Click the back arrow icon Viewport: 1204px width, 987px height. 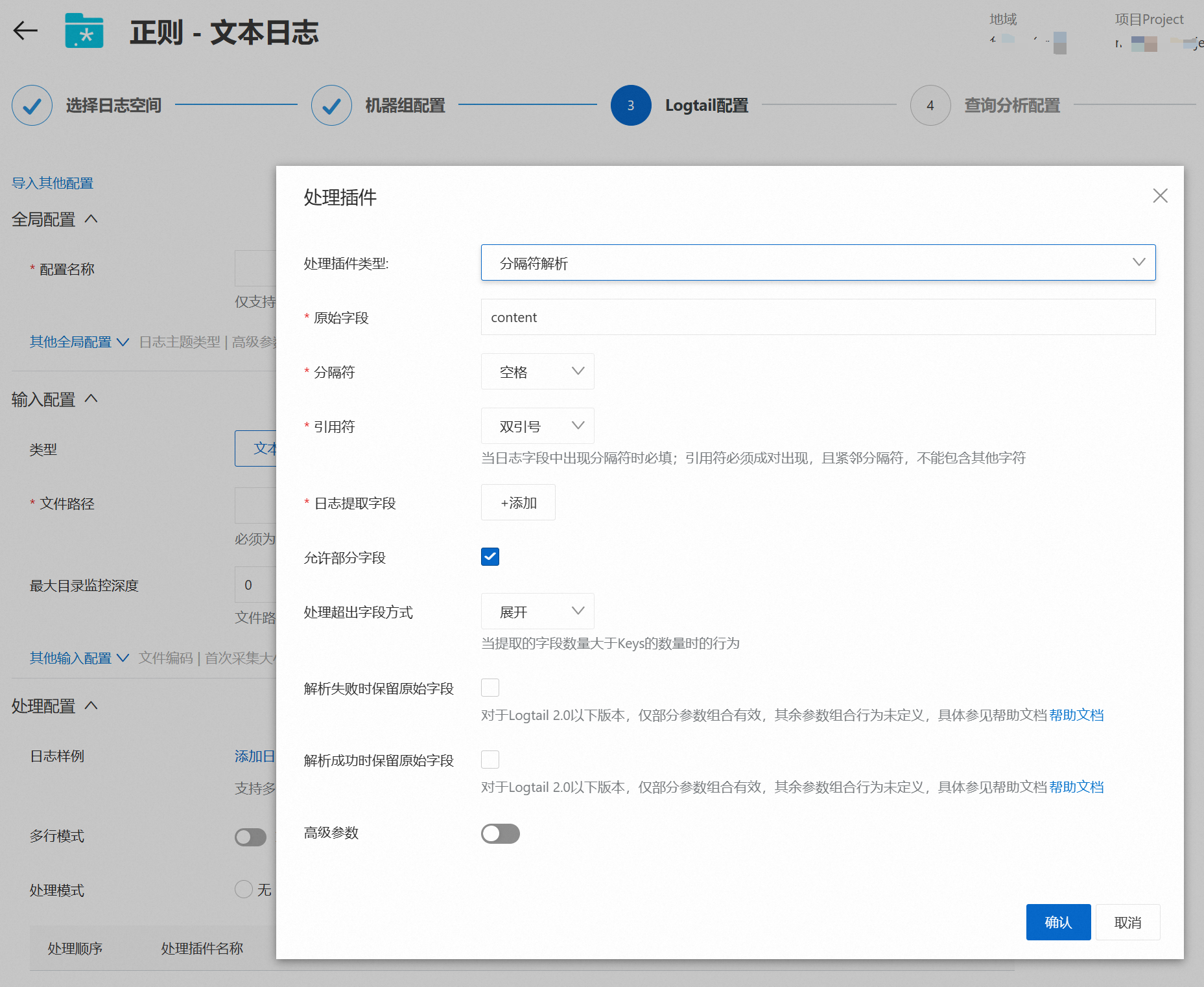[x=26, y=30]
